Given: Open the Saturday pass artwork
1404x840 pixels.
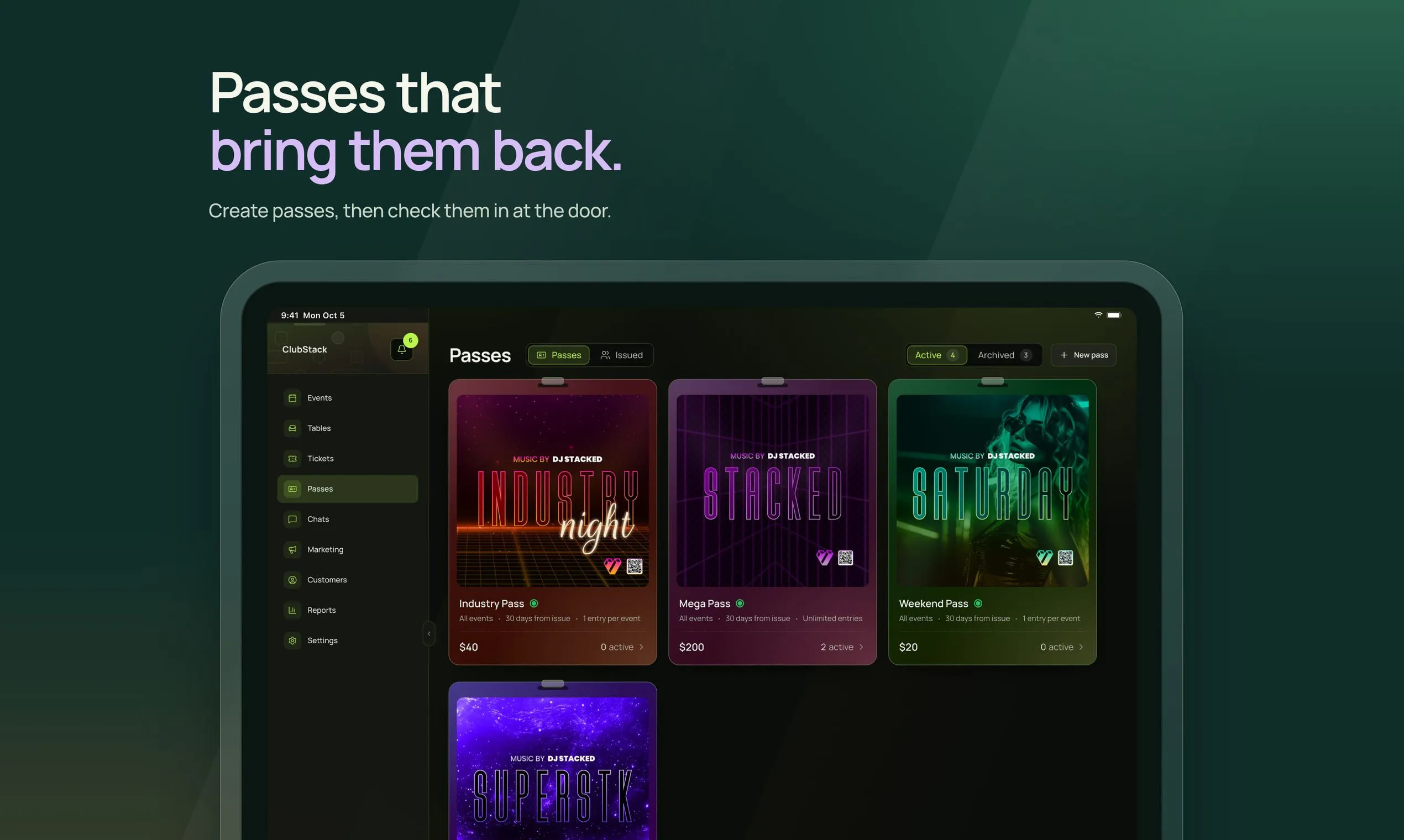Looking at the screenshot, I should coord(992,491).
